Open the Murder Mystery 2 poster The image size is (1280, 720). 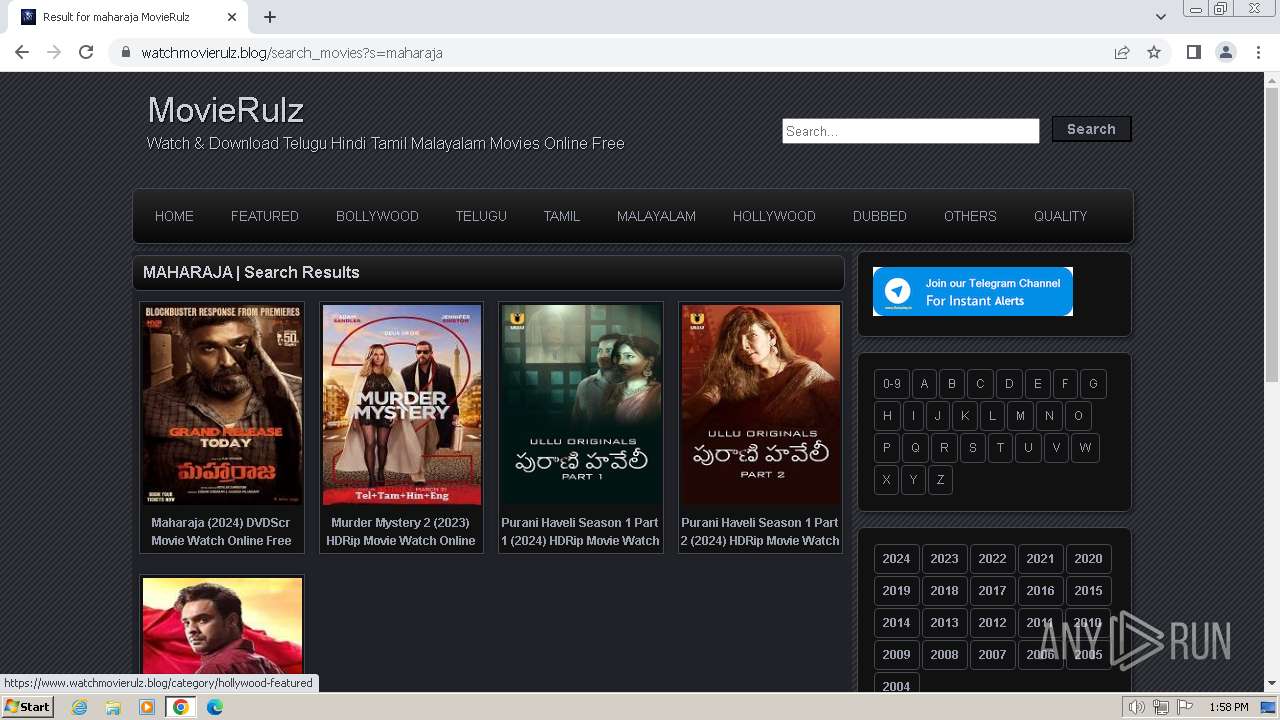pyautogui.click(x=401, y=404)
